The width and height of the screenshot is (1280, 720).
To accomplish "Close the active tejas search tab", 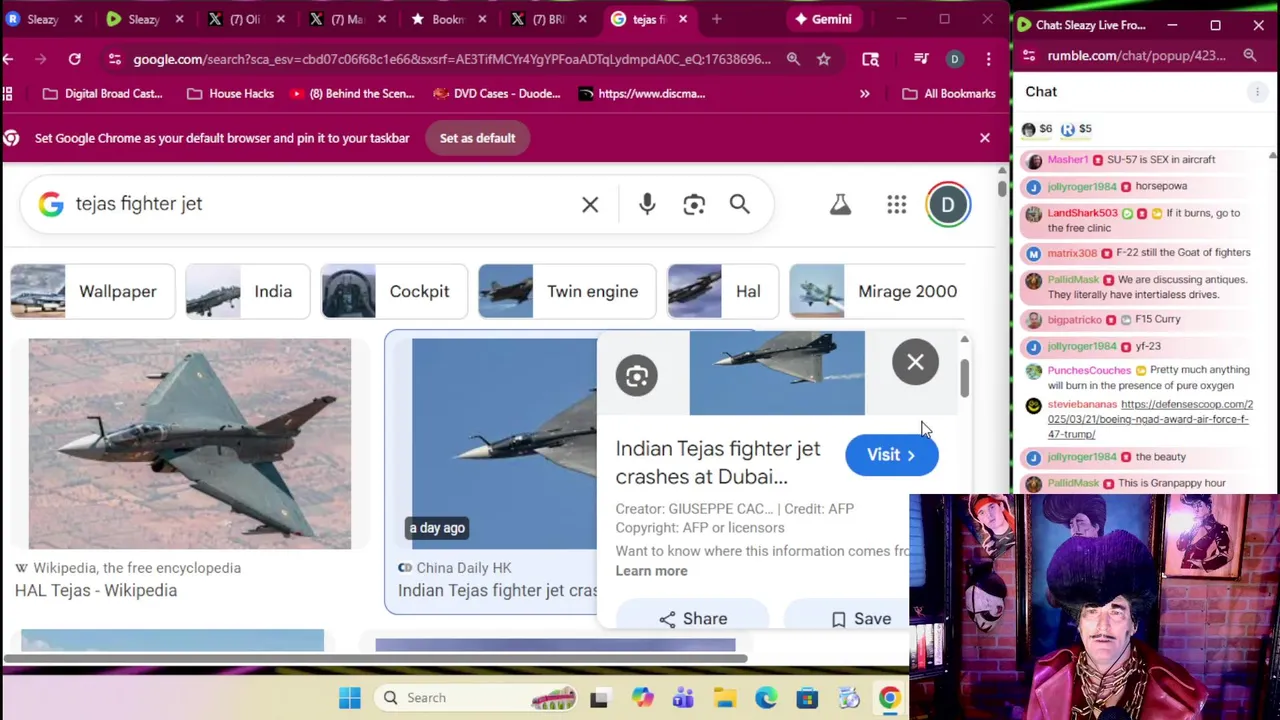I will 682,19.
